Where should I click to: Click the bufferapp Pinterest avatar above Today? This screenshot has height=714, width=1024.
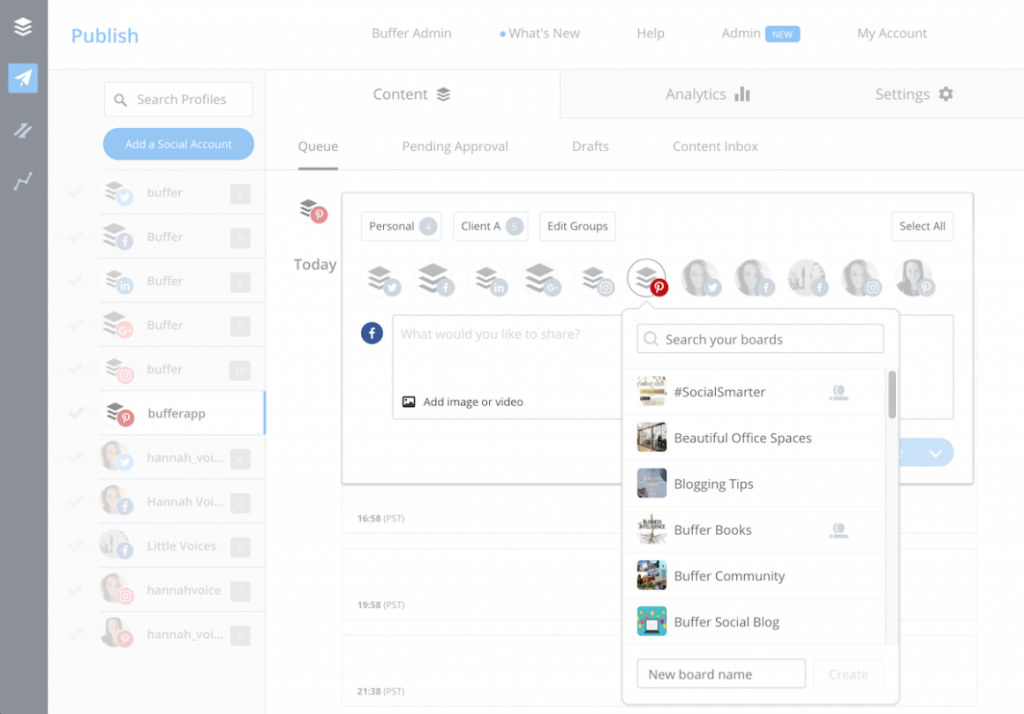(313, 211)
